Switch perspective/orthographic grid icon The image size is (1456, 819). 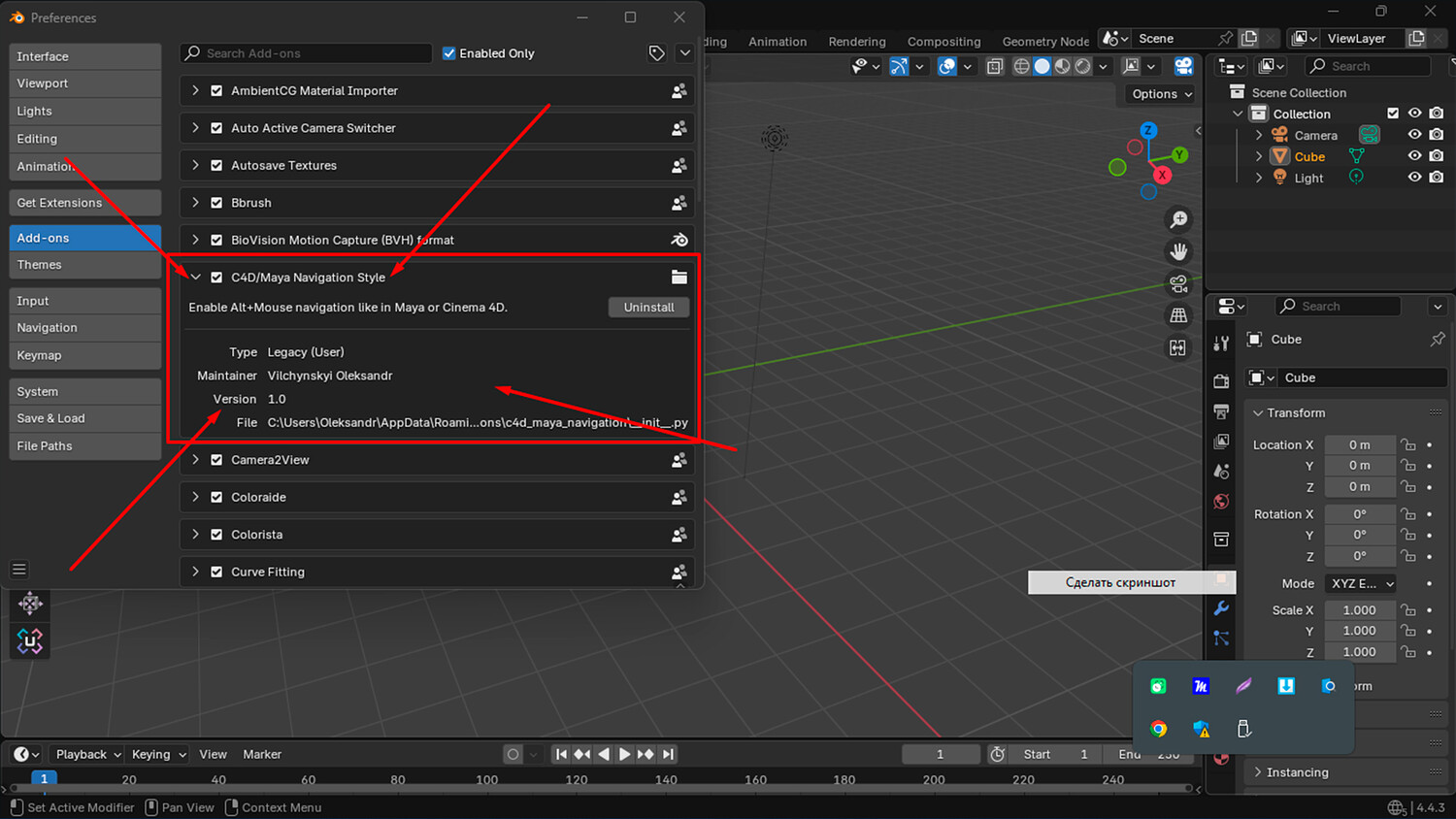(x=1178, y=315)
